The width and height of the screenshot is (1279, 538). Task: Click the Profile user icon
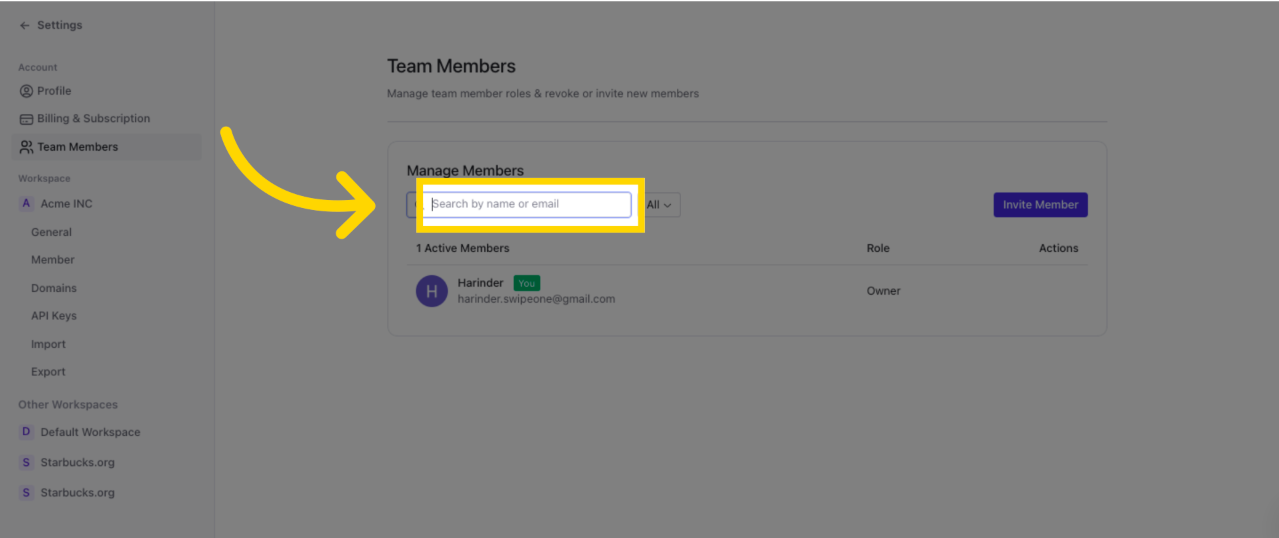26,91
